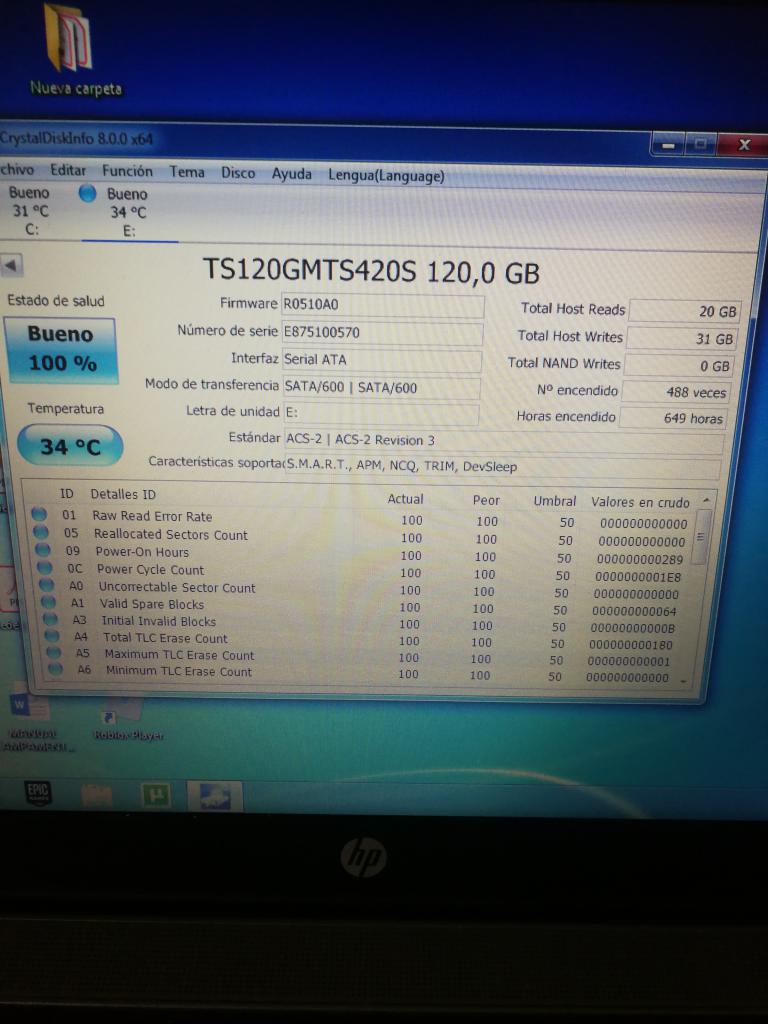Screen dimensions: 768x1024
Task: Go to previous disk with left arrow
Action: pos(11,265)
